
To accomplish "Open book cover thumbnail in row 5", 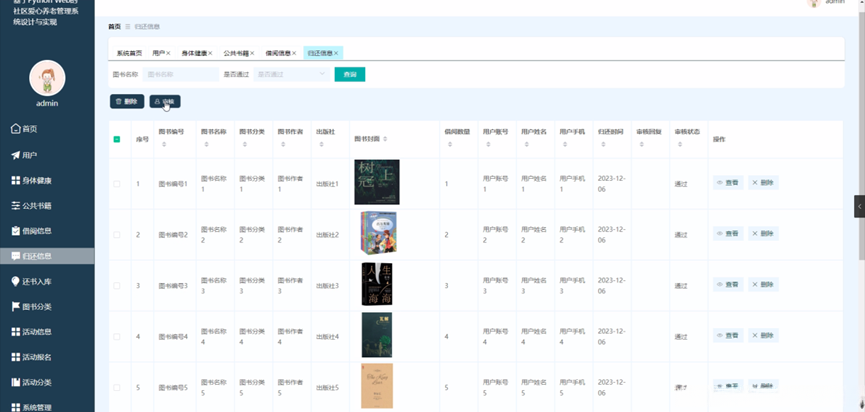I will pyautogui.click(x=377, y=386).
